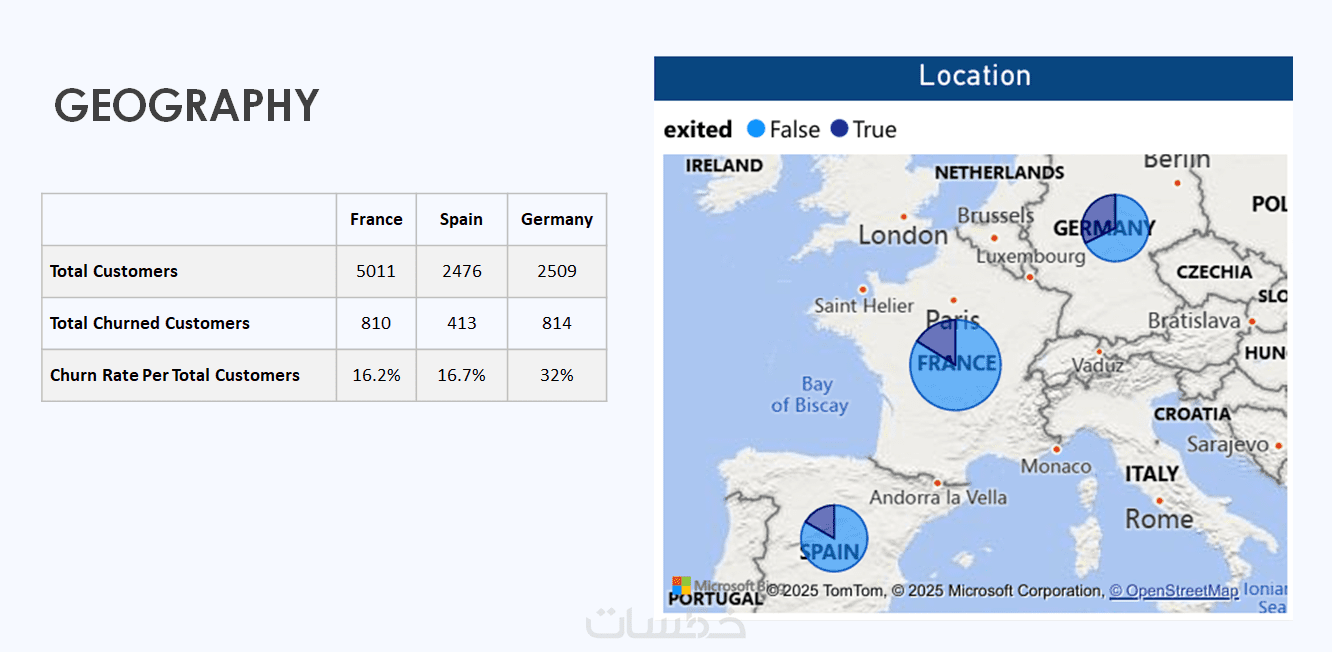The width and height of the screenshot is (1332, 652).
Task: Click the GEOGRAPHY slide heading
Action: [187, 105]
